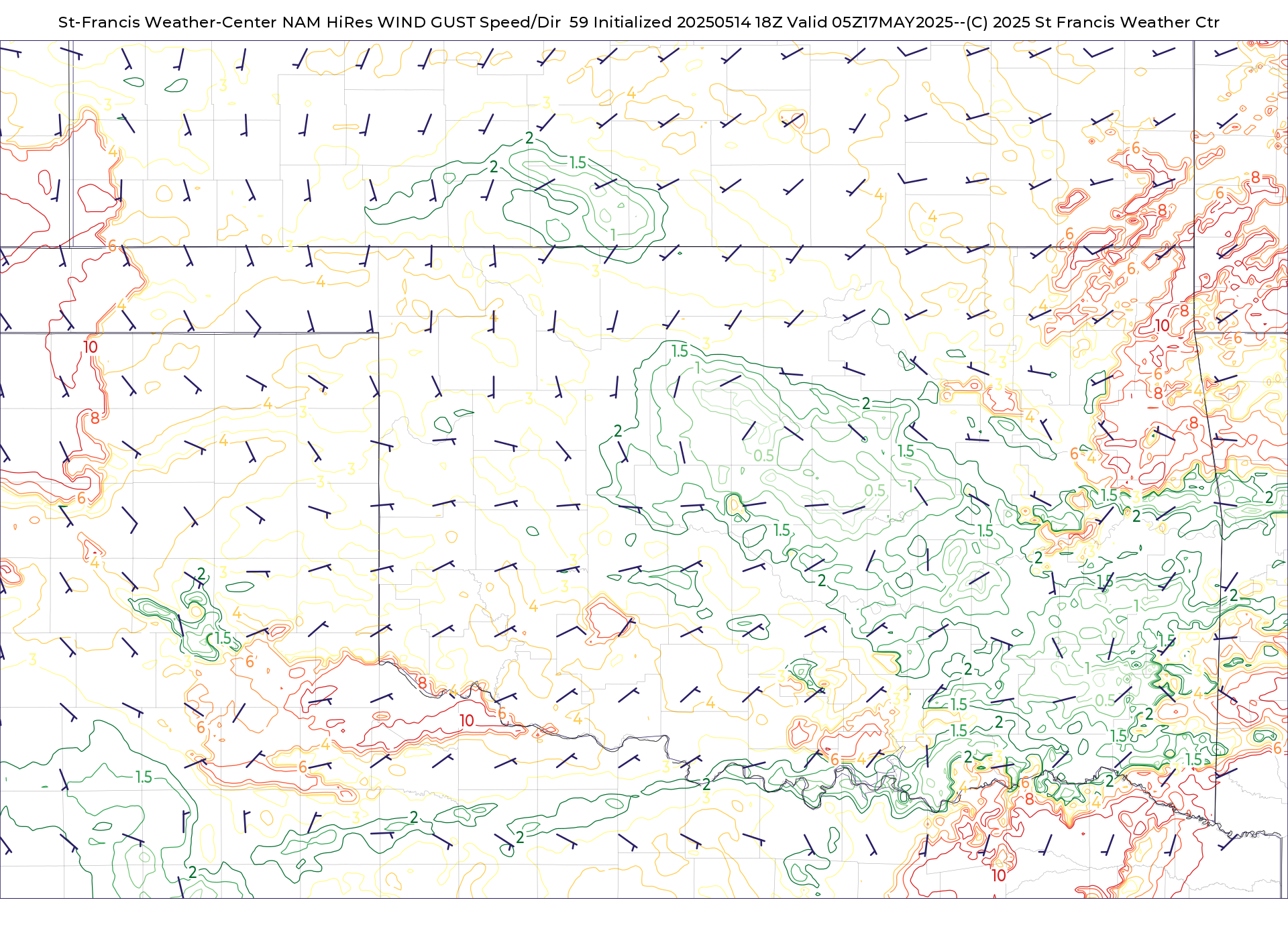This screenshot has width=1288, height=939.
Task: Click the 'St-Francis Weather-Center' title text
Action: point(168,22)
